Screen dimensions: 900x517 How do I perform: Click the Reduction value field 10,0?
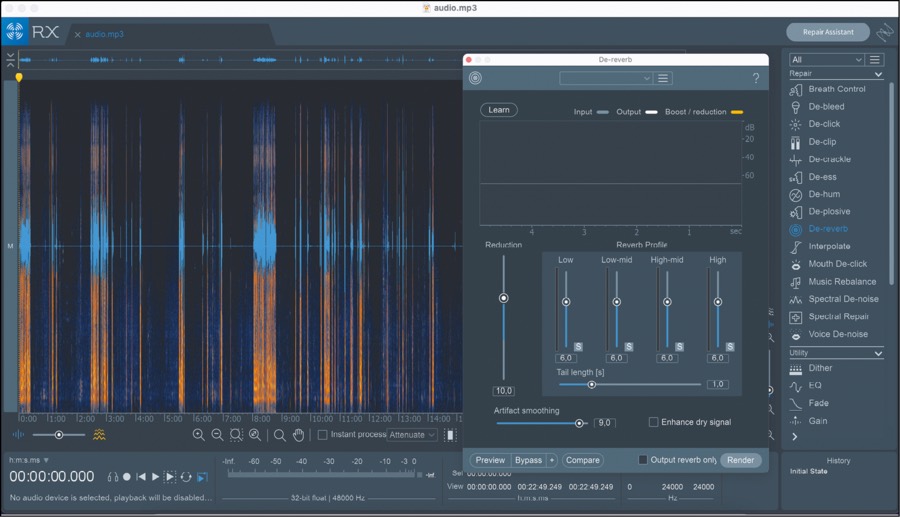coord(504,391)
